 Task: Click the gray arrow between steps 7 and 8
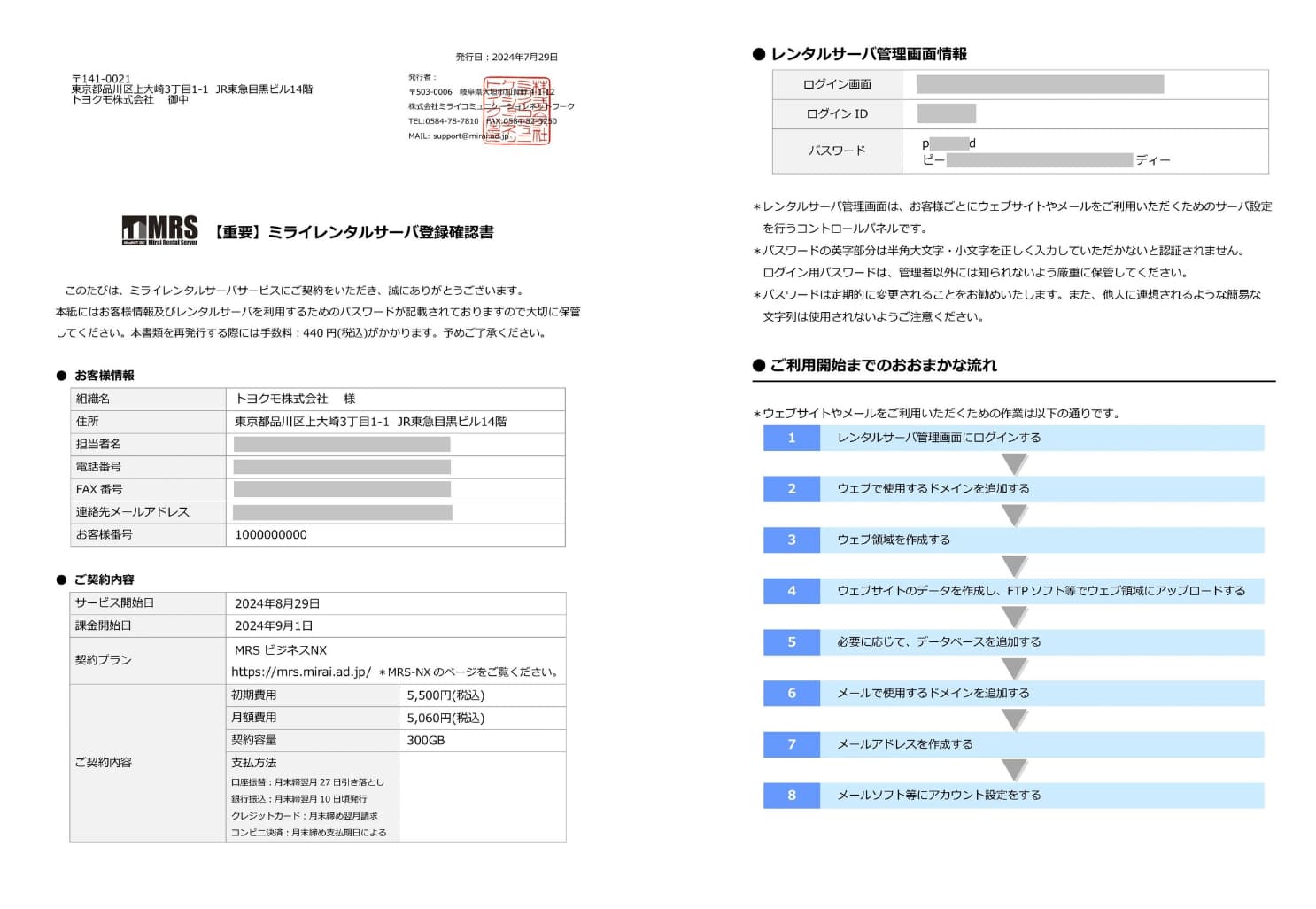(1014, 770)
